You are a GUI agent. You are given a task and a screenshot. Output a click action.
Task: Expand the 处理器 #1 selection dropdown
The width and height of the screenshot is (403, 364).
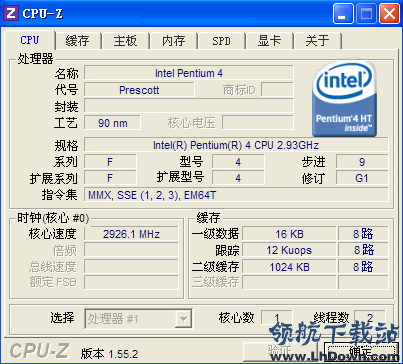[183, 319]
